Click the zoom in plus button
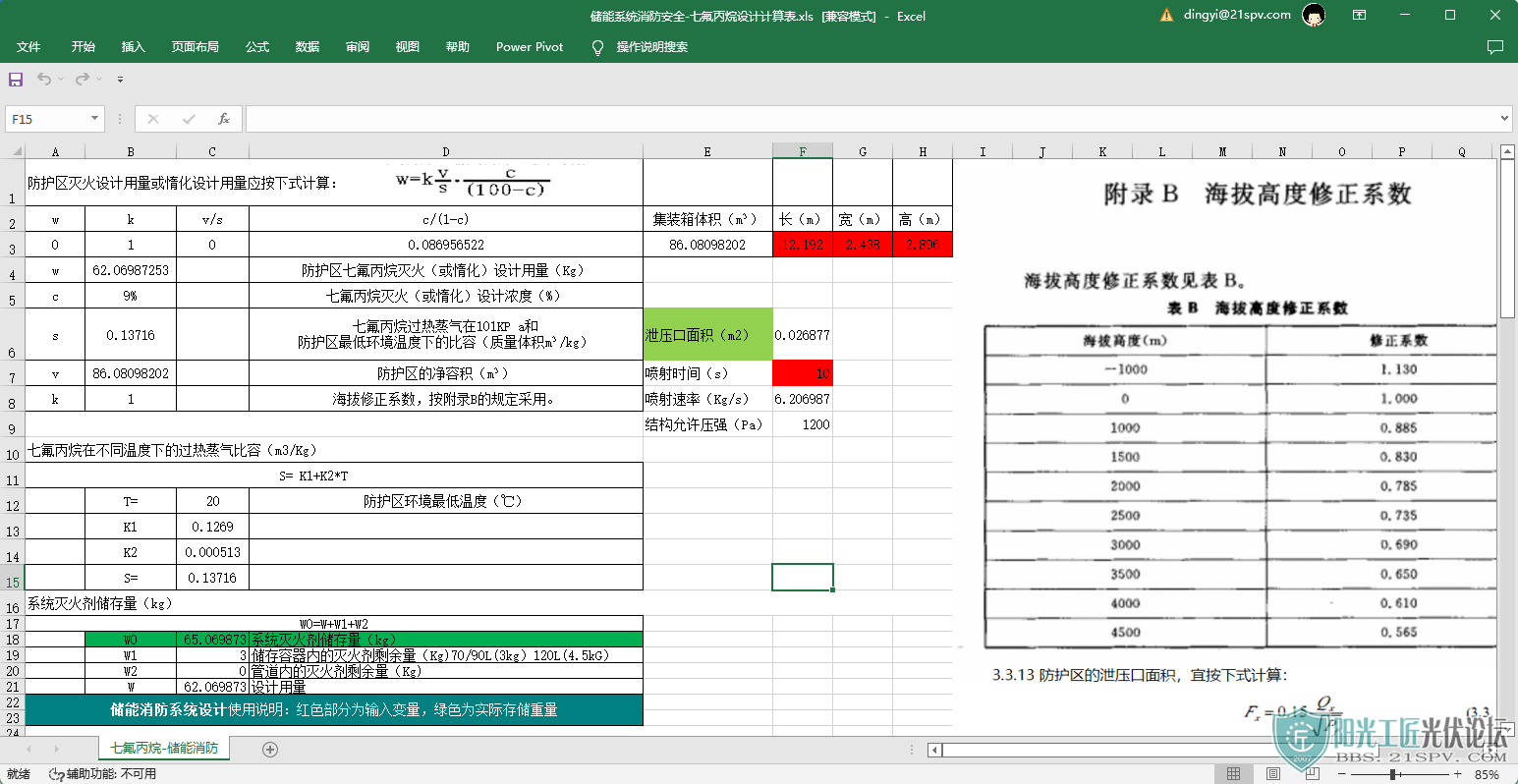 [x=1458, y=774]
